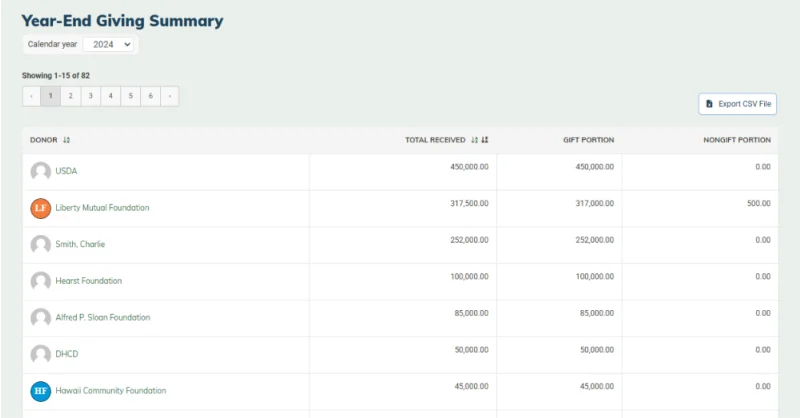
Task: Open the USDA donor record
Action: pyautogui.click(x=66, y=171)
